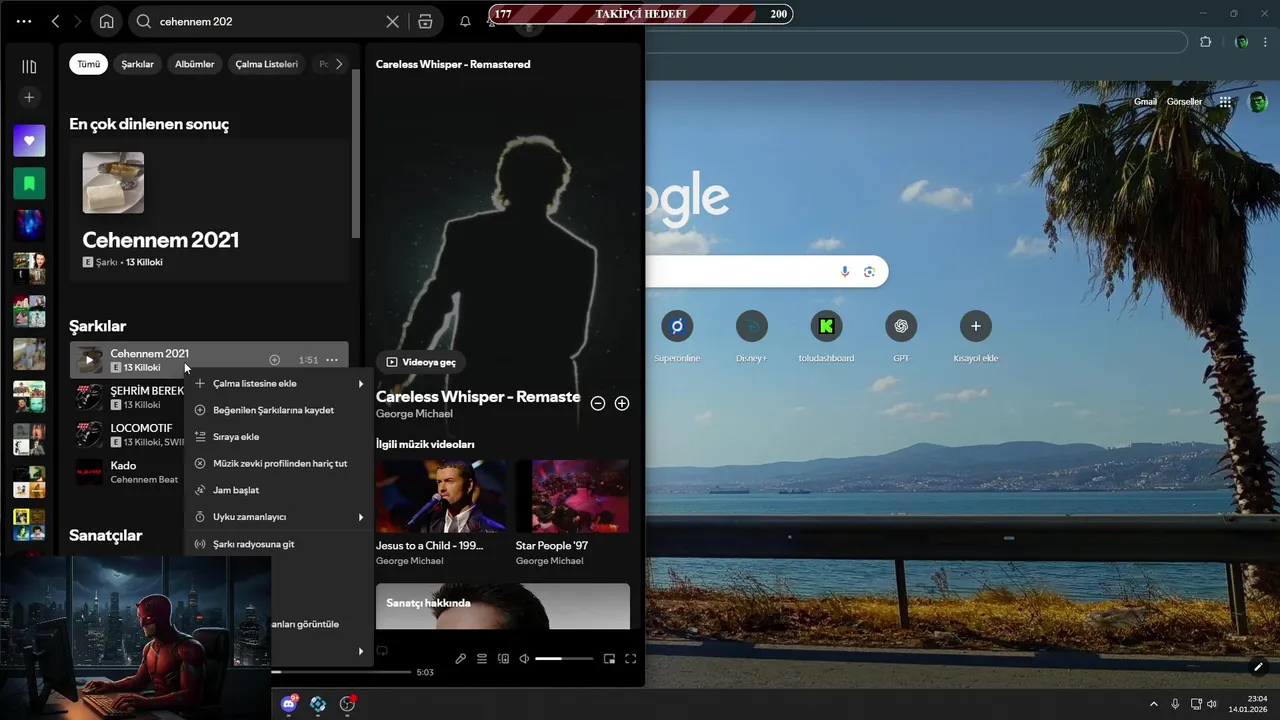
Task: Open the Cehennem 2021 top result card
Action: point(209,210)
